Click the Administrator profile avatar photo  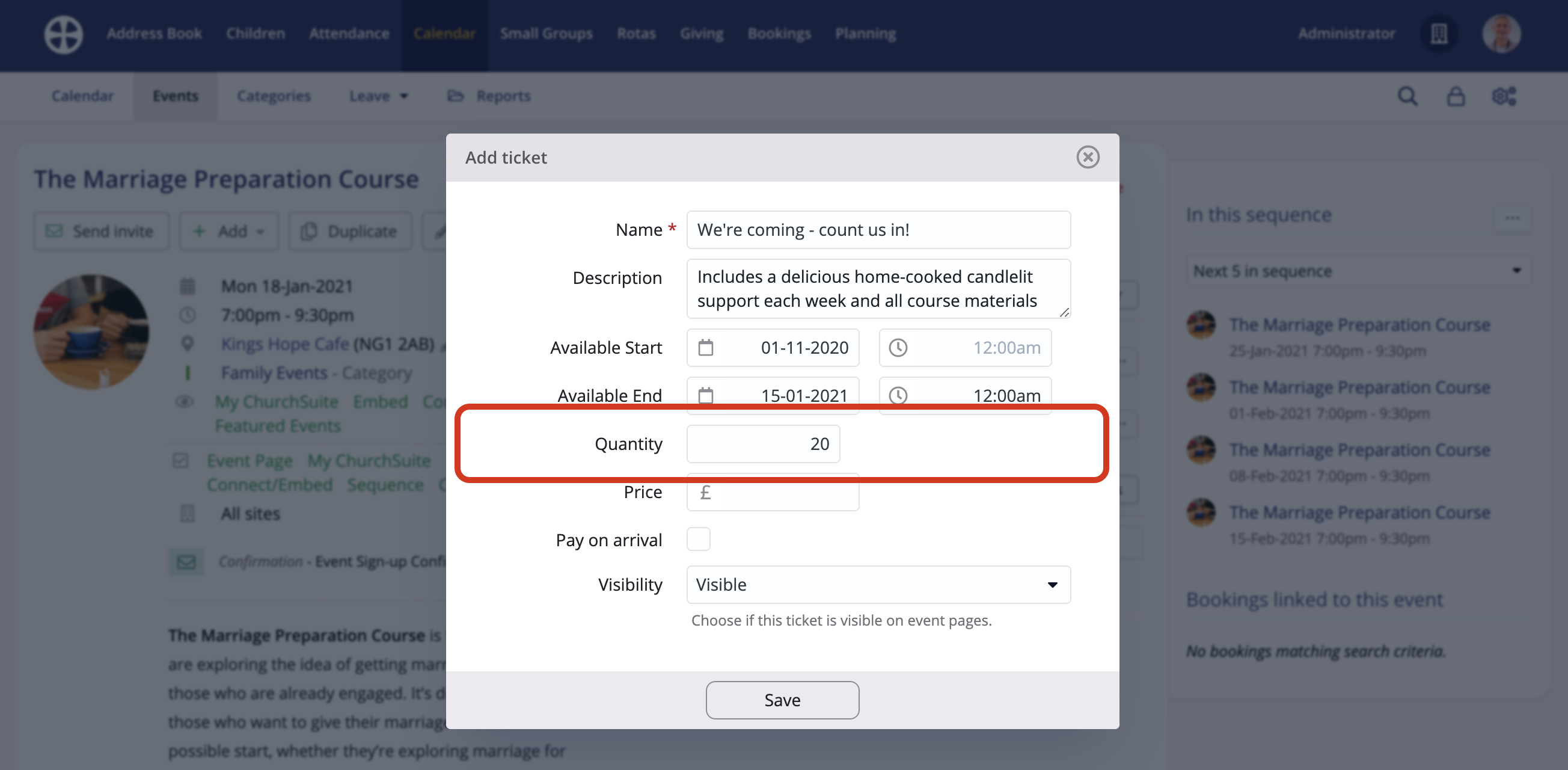[1502, 34]
